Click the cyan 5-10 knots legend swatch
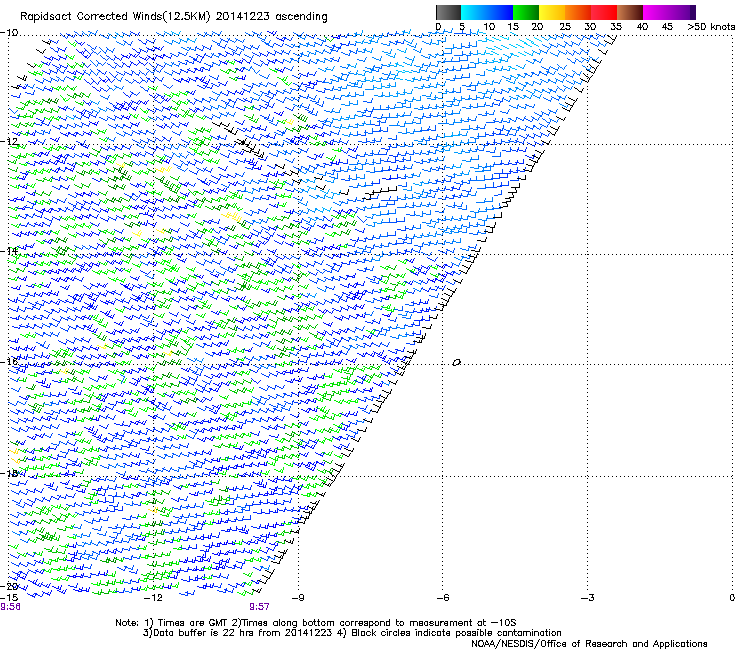The image size is (740, 650). [x=474, y=12]
